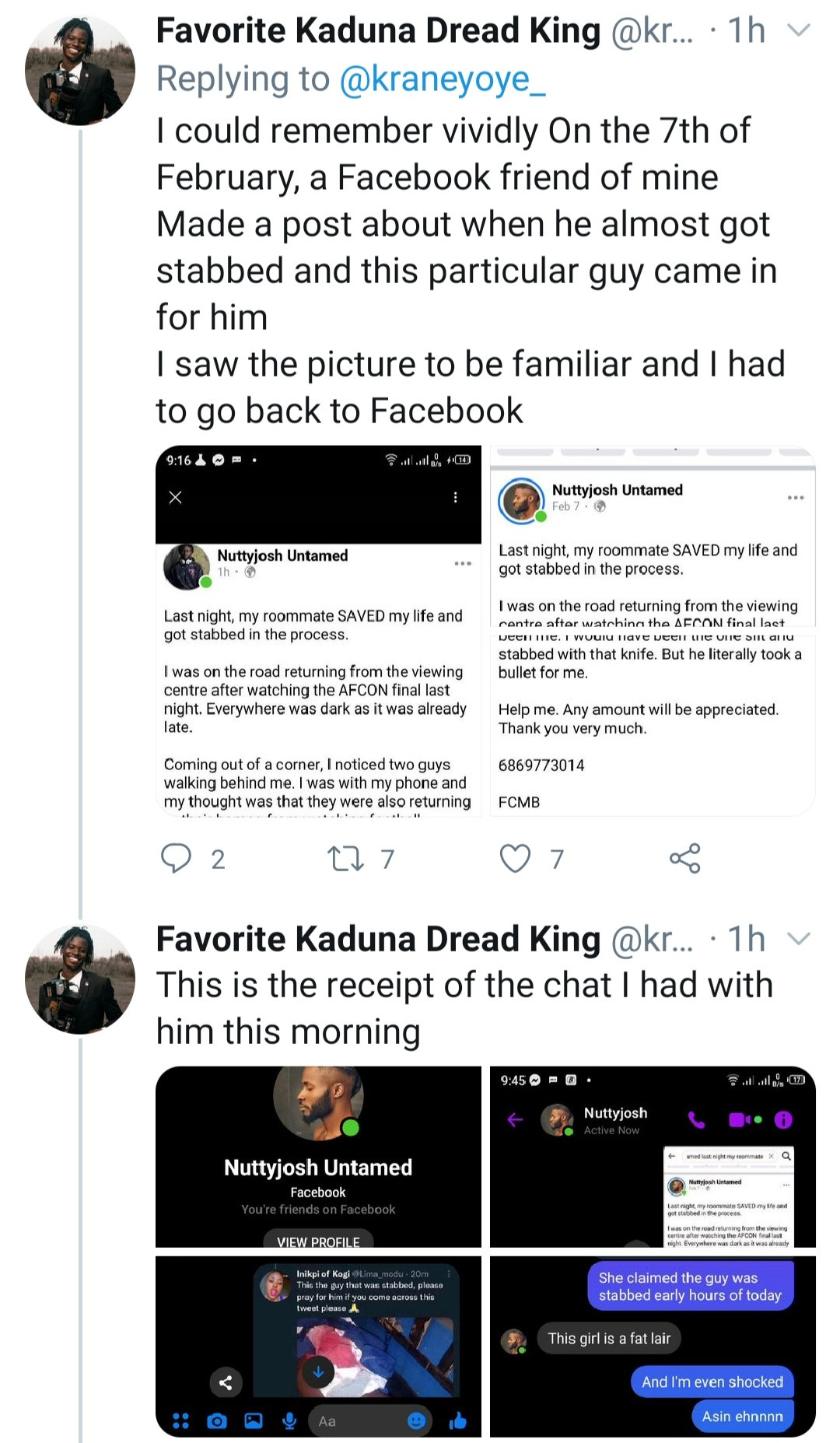The image size is (840, 1443).
Task: Tap the blue thumbs-up like icon
Action: 458,1421
